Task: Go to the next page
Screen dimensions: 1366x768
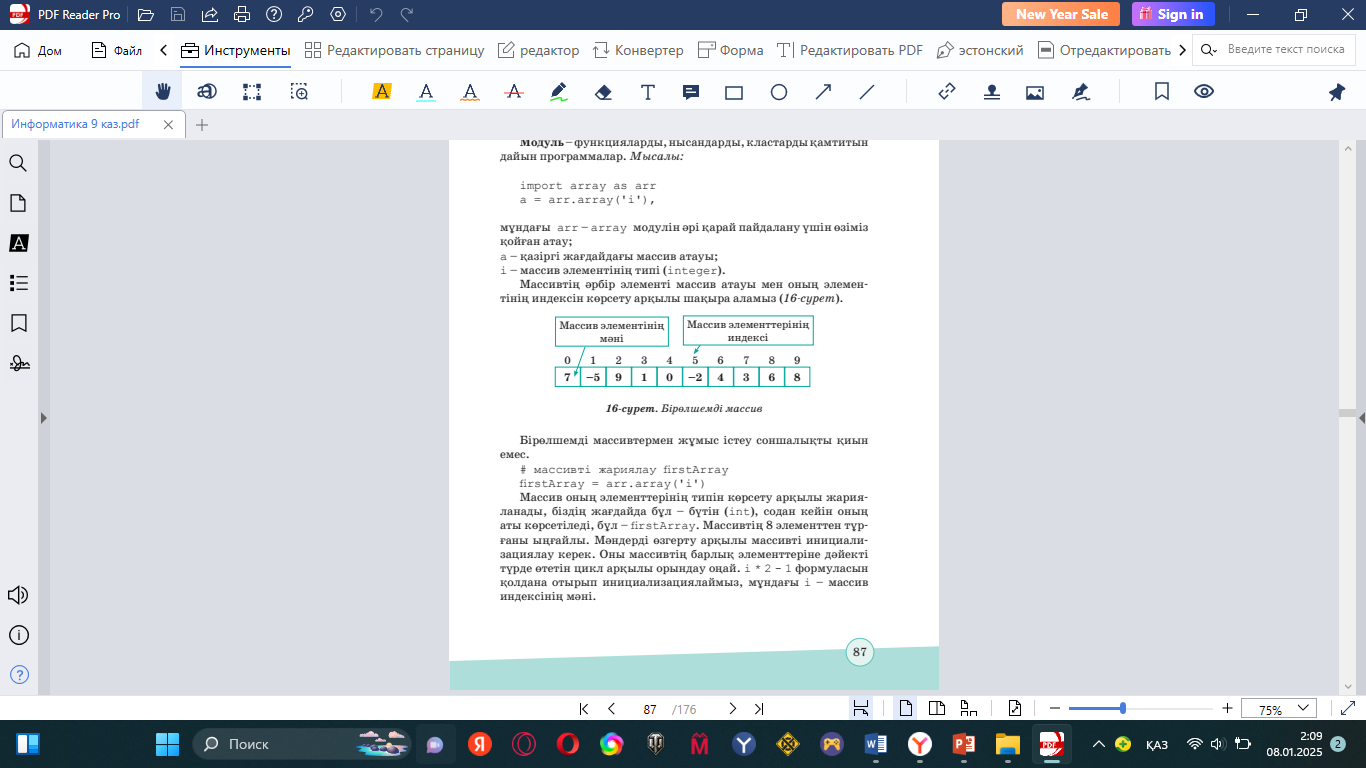Action: 732,709
